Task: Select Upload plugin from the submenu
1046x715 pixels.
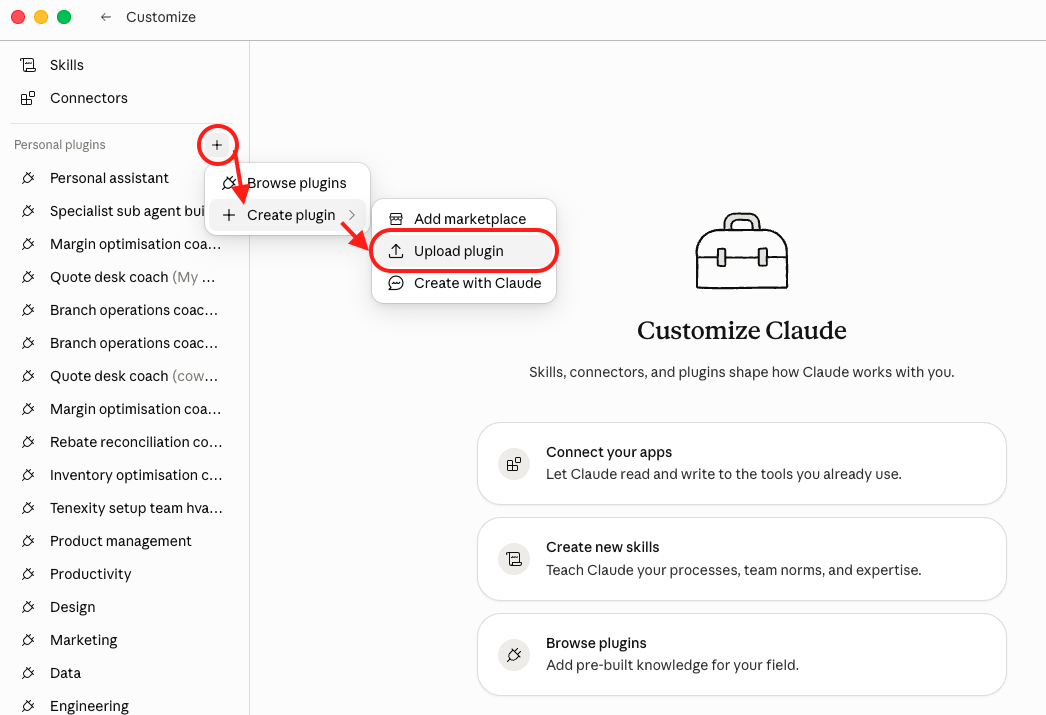Action: click(x=464, y=251)
